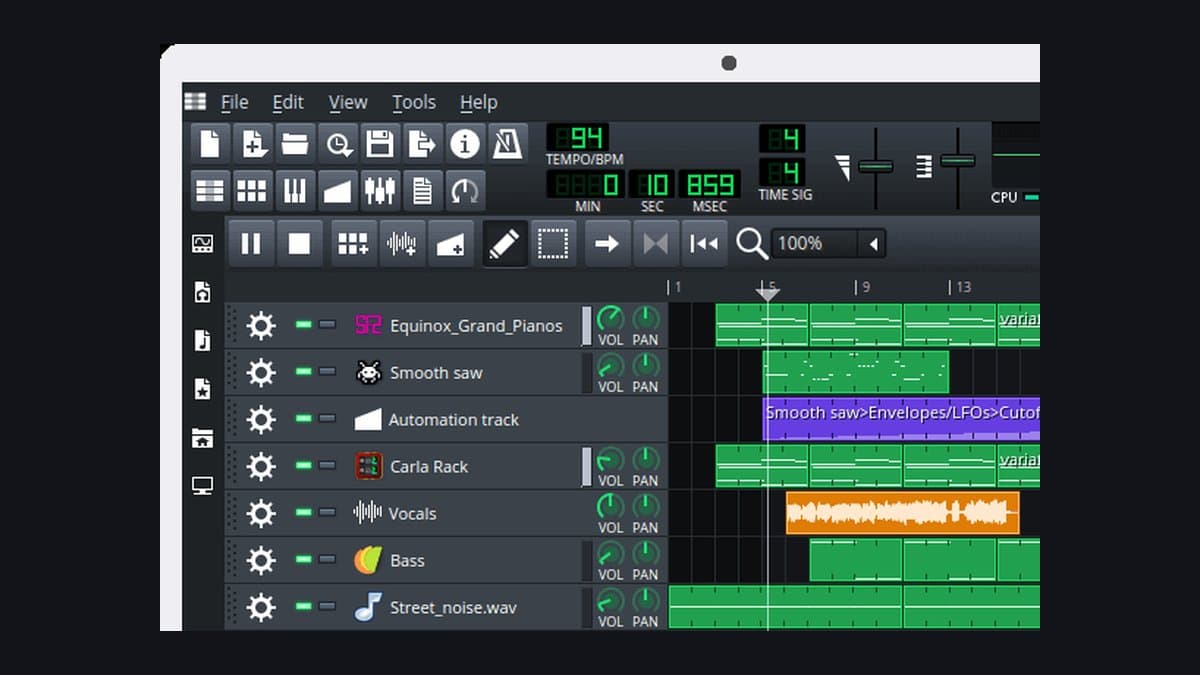
Task: Open Automation track gear menu
Action: pos(261,420)
